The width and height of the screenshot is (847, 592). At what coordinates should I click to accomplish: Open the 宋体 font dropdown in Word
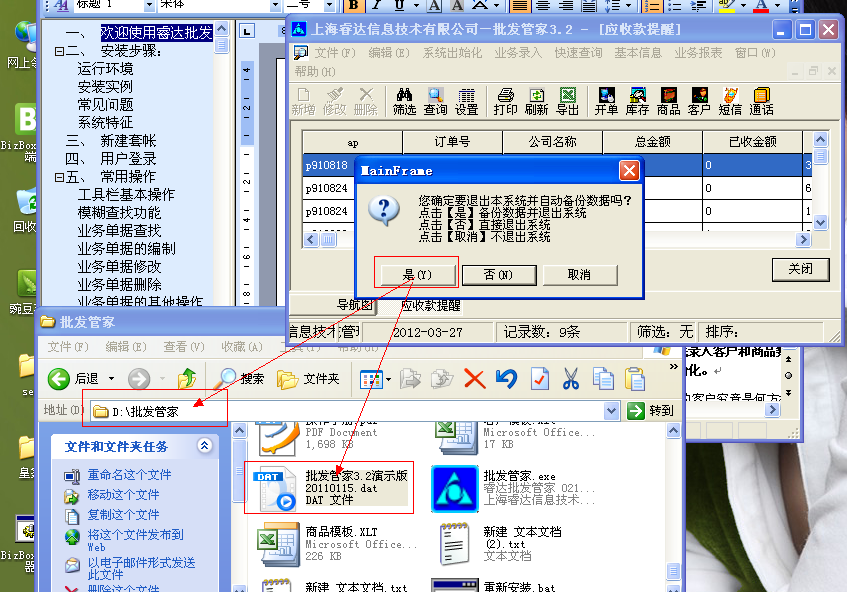[275, 5]
